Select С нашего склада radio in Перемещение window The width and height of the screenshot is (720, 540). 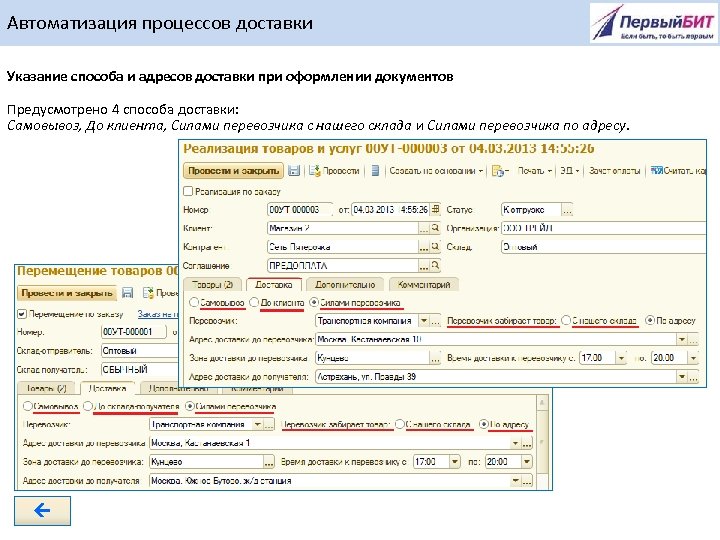click(399, 424)
